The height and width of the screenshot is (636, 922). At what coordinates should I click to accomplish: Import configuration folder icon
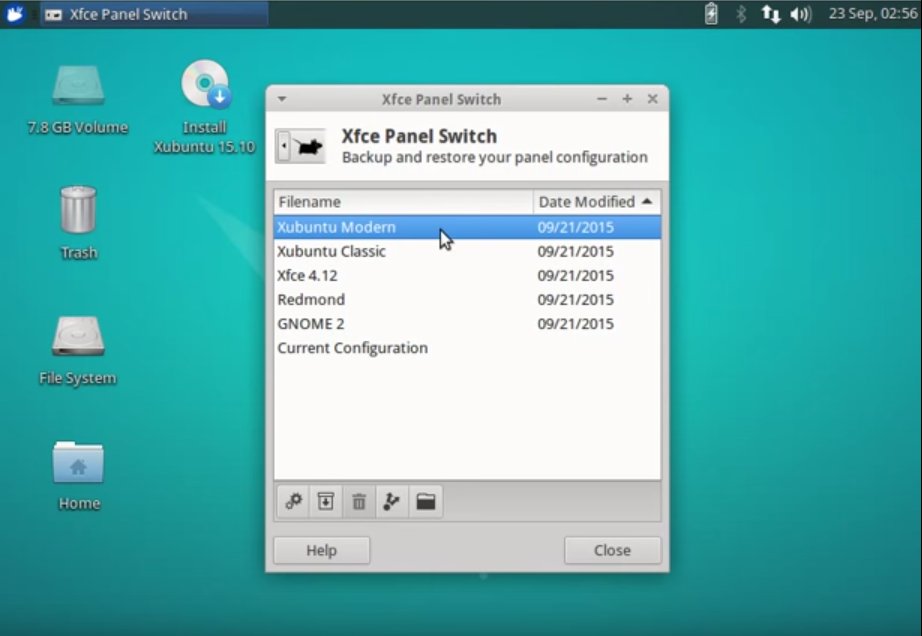point(426,501)
